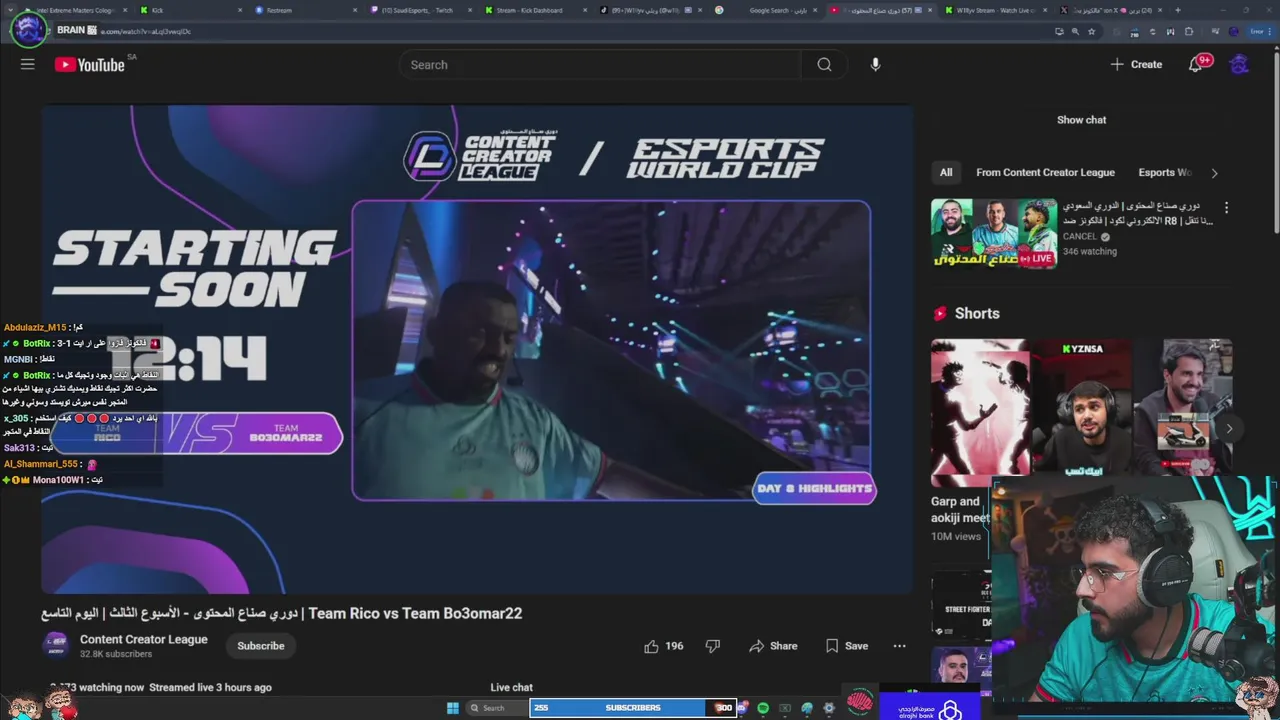This screenshot has width=1280, height=720.
Task: Click the video player area
Action: pyautogui.click(x=477, y=349)
